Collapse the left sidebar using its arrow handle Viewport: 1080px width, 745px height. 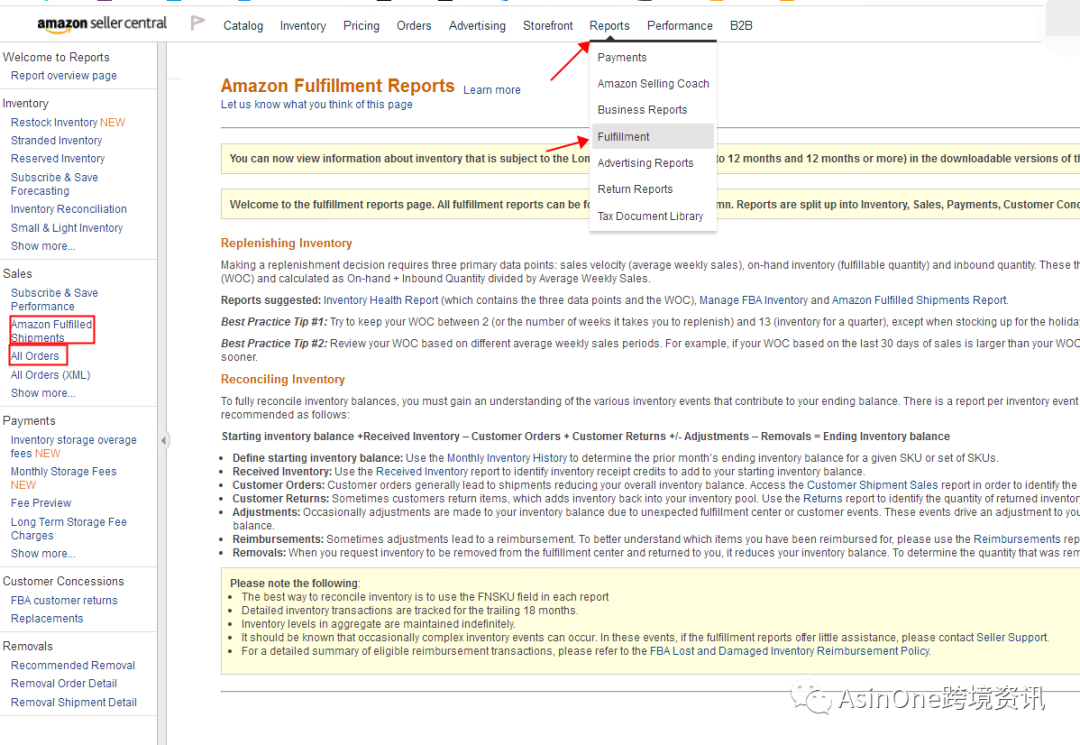[x=163, y=440]
